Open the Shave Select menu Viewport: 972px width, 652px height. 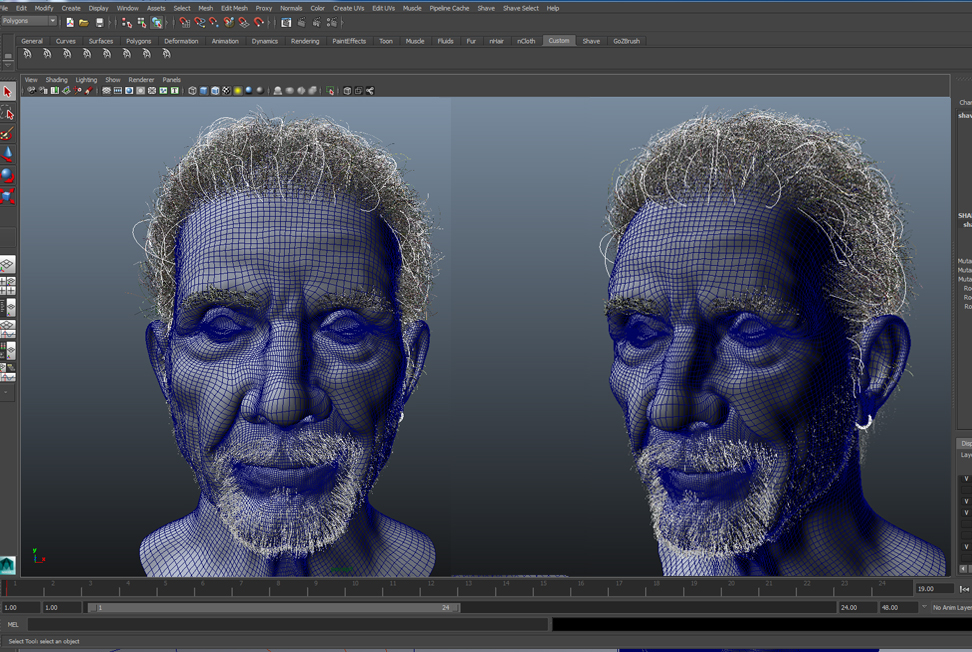pyautogui.click(x=521, y=8)
